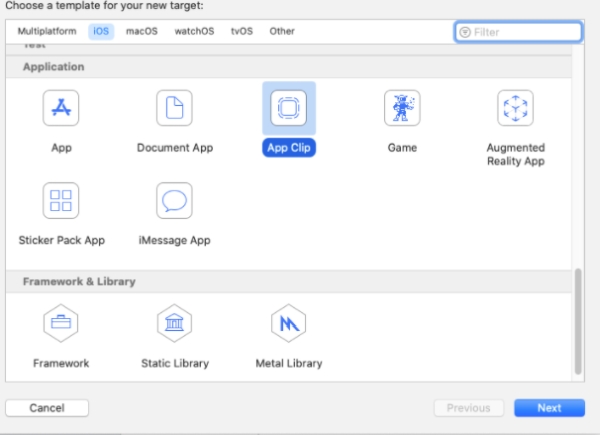Click the Document App label
Image resolution: width=600 pixels, height=435 pixels.
[175, 148]
